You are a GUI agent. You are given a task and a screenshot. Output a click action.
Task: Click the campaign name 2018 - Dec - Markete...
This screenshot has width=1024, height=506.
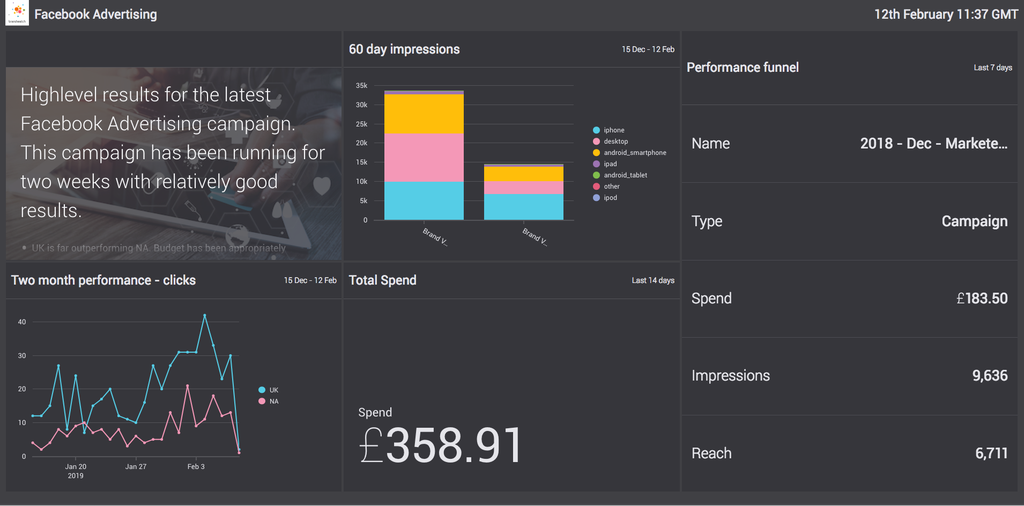pyautogui.click(x=934, y=144)
